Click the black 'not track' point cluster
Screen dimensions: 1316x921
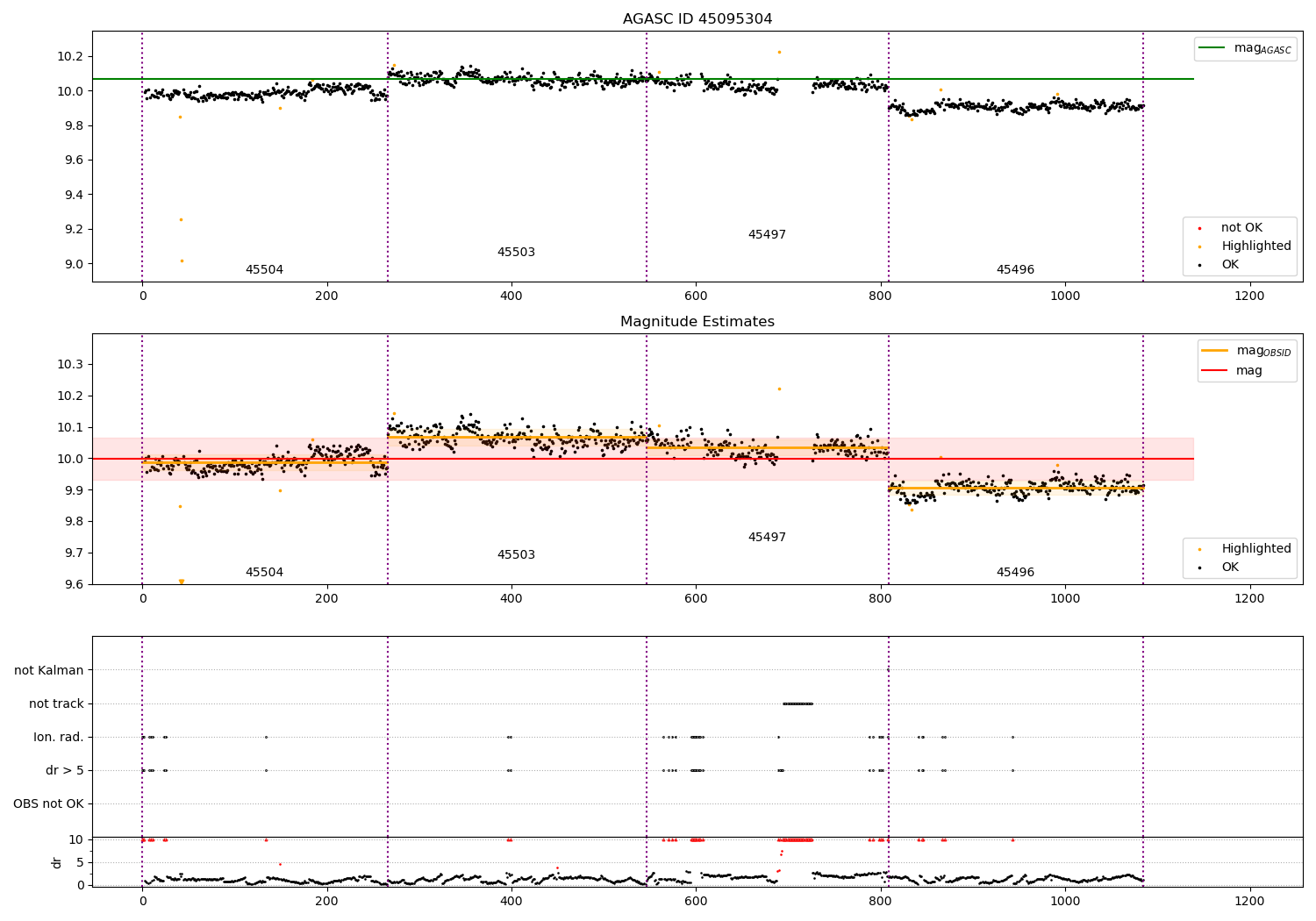[798, 703]
